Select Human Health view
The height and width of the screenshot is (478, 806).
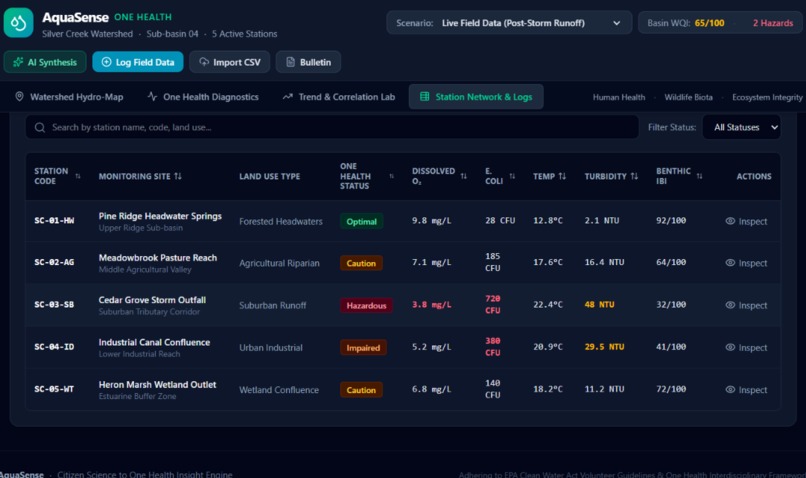click(x=619, y=97)
